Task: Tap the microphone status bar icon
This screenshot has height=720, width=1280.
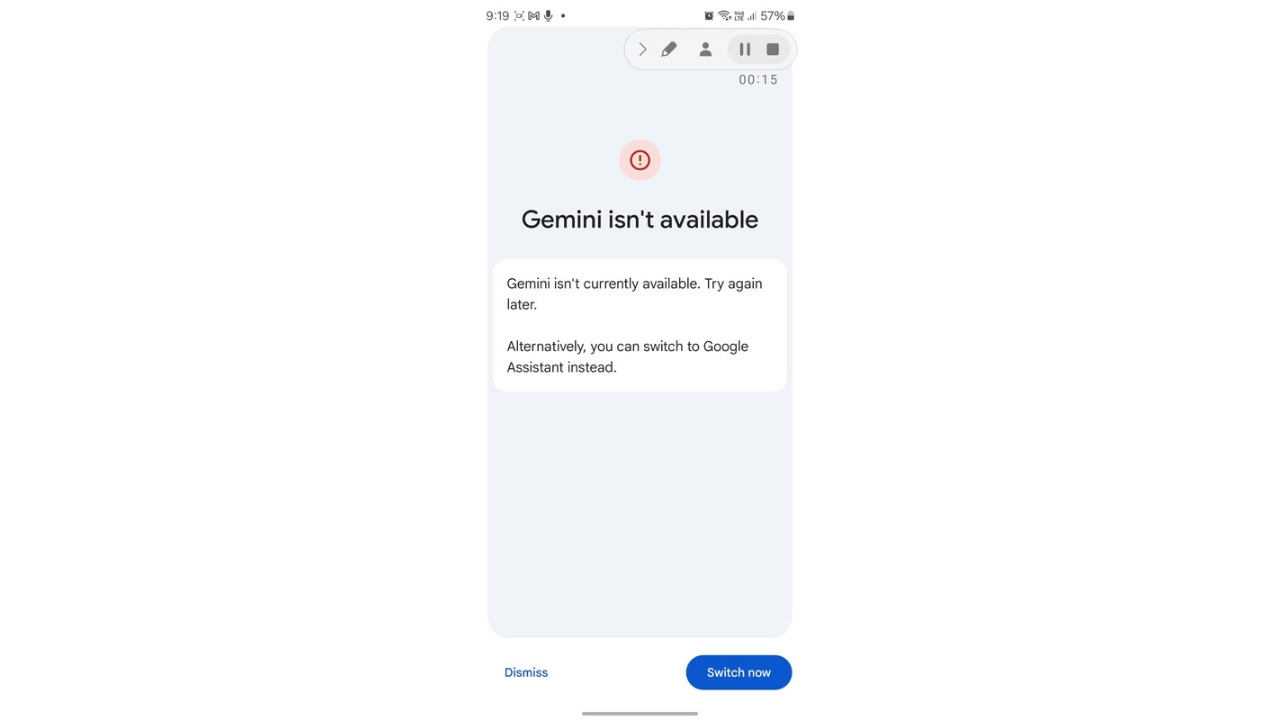Action: (x=548, y=16)
